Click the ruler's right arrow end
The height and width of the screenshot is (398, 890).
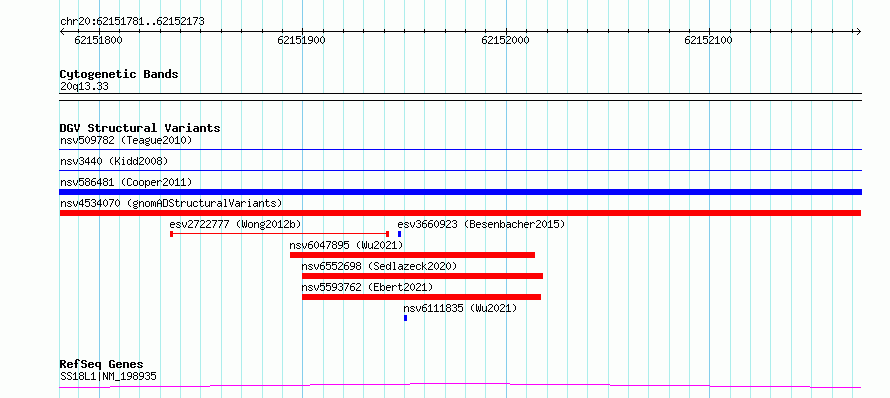[858, 31]
